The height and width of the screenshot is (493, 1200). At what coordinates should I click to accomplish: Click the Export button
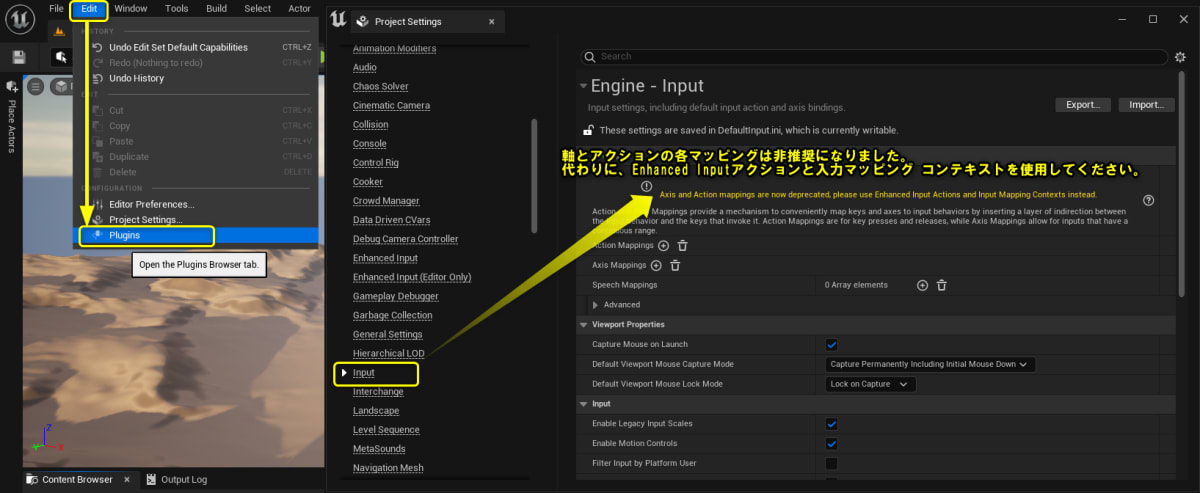[x=1082, y=104]
